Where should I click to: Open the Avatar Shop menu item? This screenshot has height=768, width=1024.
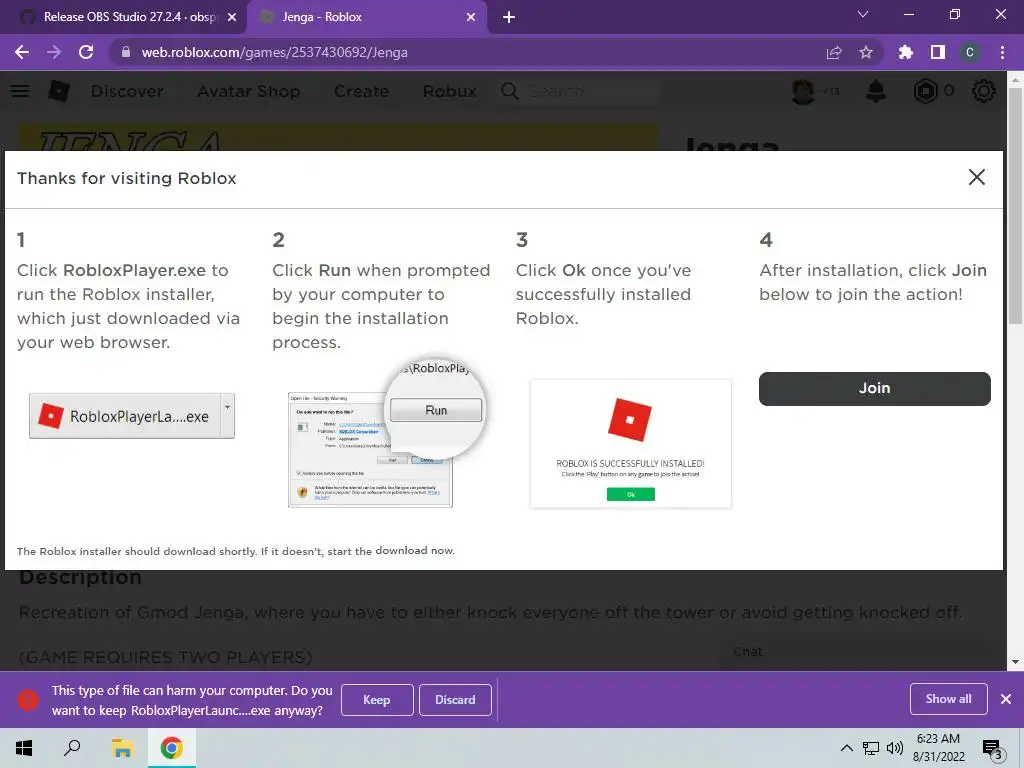pos(249,91)
